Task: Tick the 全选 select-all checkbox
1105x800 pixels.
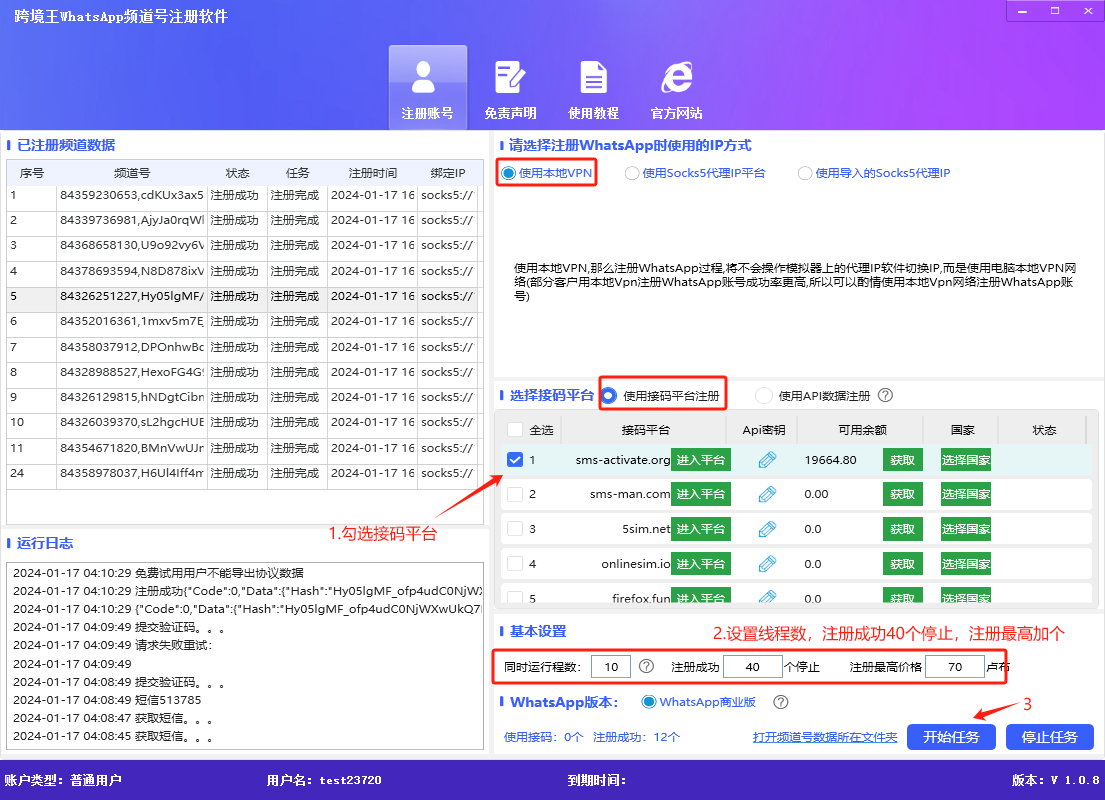Action: [515, 430]
